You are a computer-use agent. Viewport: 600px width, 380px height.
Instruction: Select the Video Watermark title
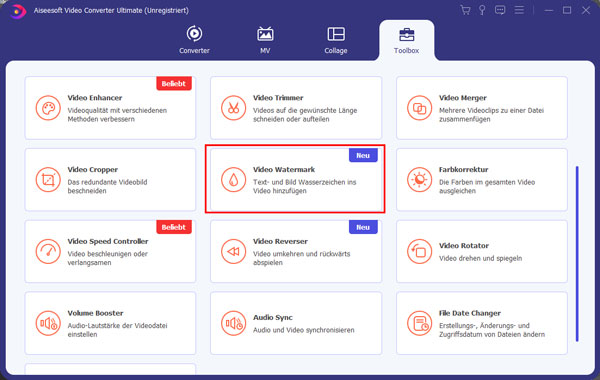tap(284, 170)
